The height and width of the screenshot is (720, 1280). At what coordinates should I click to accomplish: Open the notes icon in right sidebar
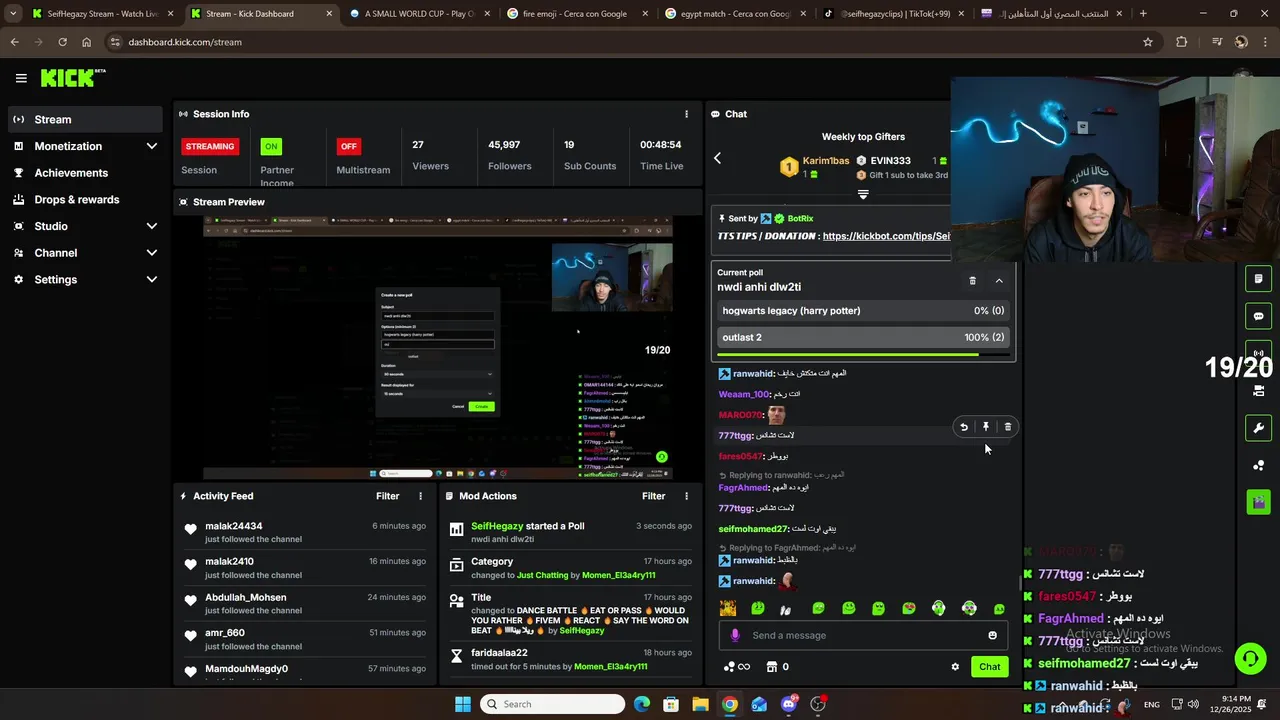(1258, 279)
